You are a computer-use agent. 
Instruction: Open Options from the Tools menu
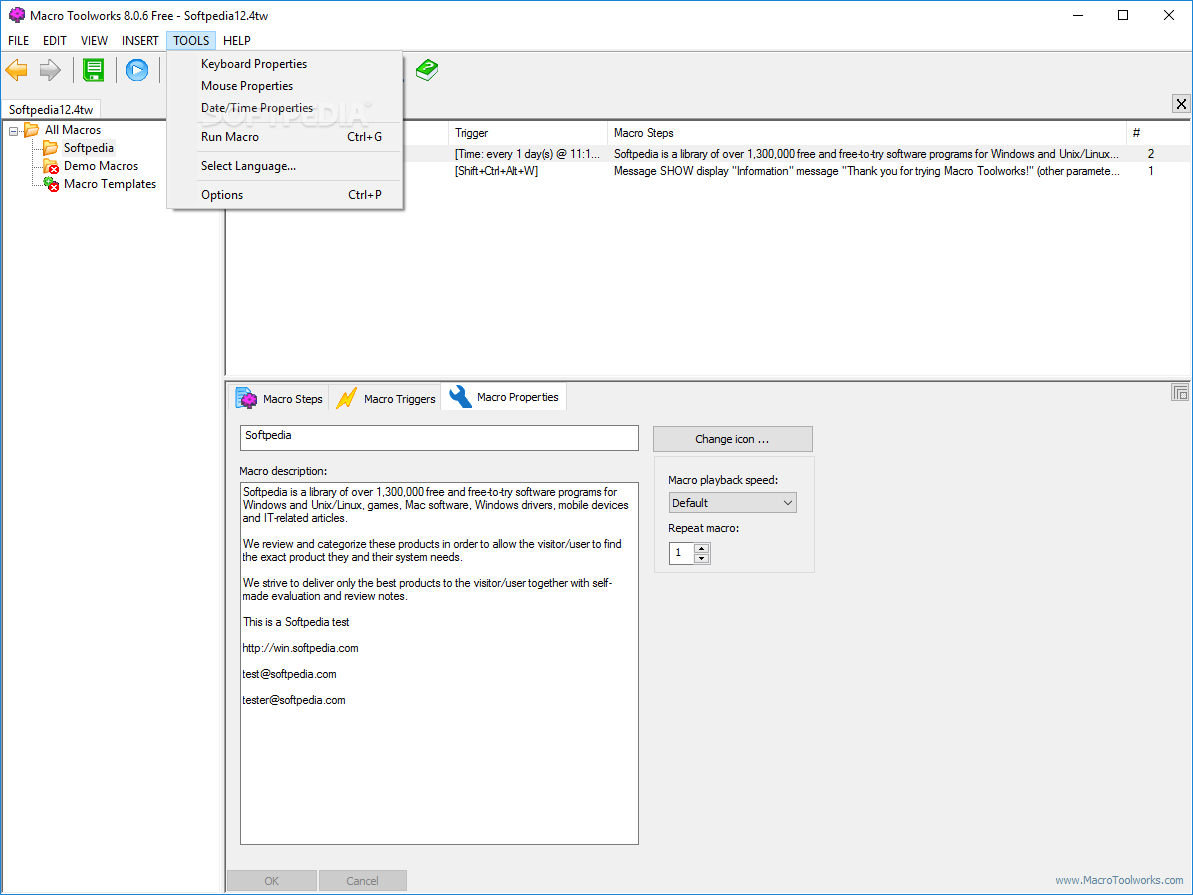pos(285,195)
